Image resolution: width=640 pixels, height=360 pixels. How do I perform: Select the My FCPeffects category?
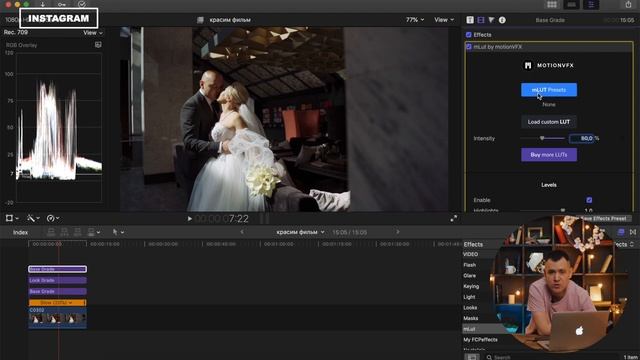coord(480,339)
